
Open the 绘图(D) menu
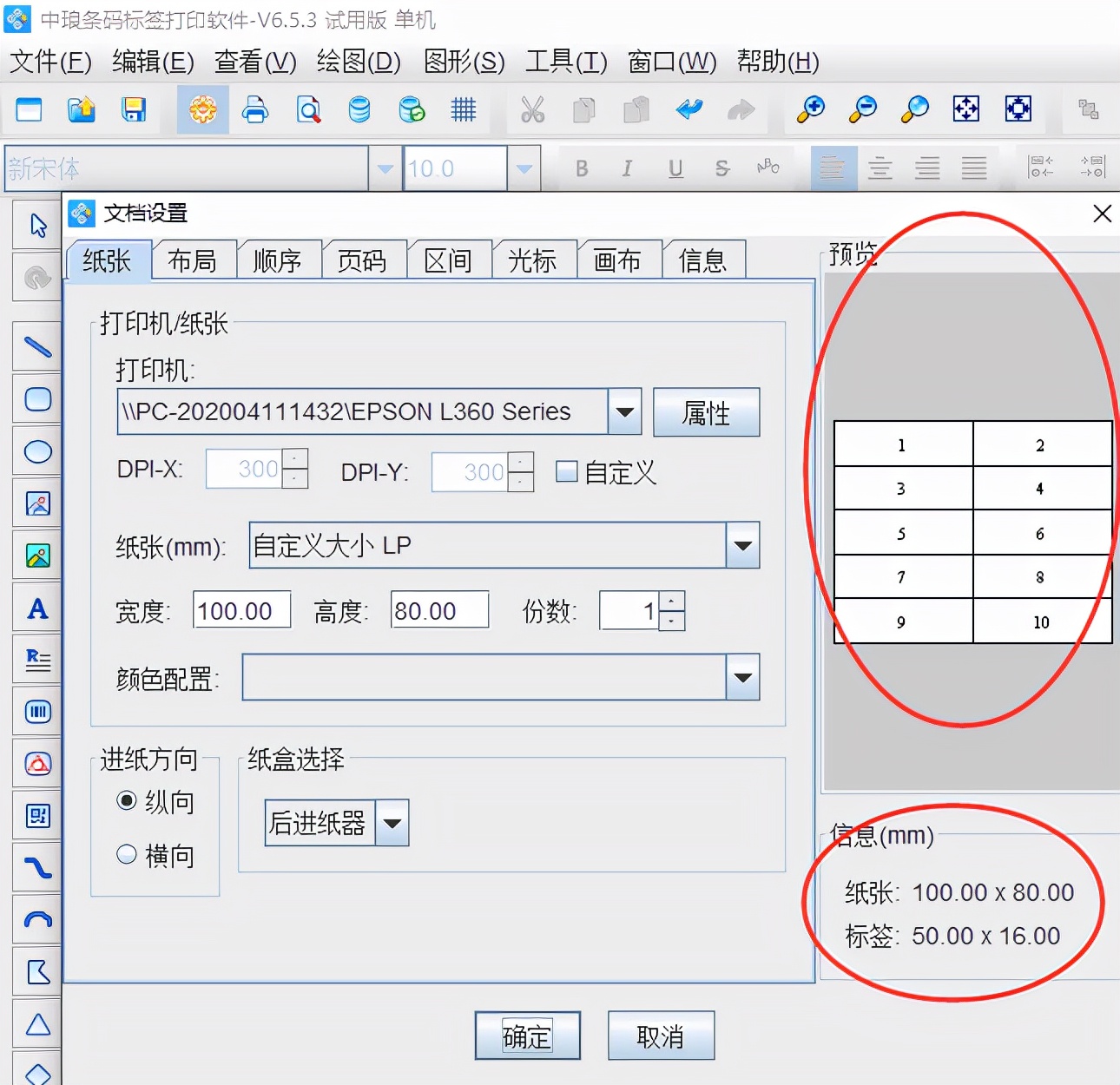pos(359,62)
